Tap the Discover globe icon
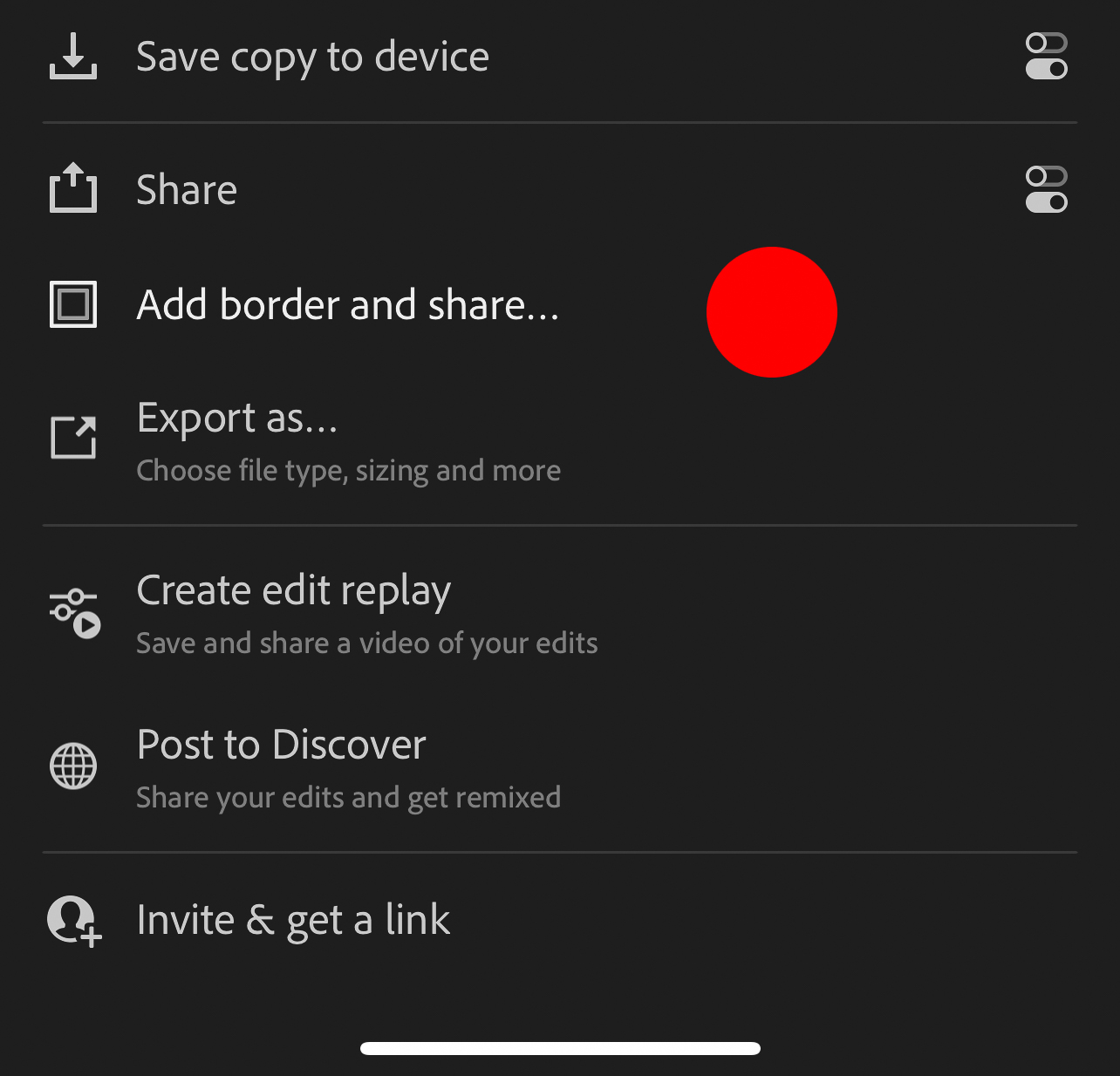The width and height of the screenshot is (1120, 1076). click(x=73, y=766)
